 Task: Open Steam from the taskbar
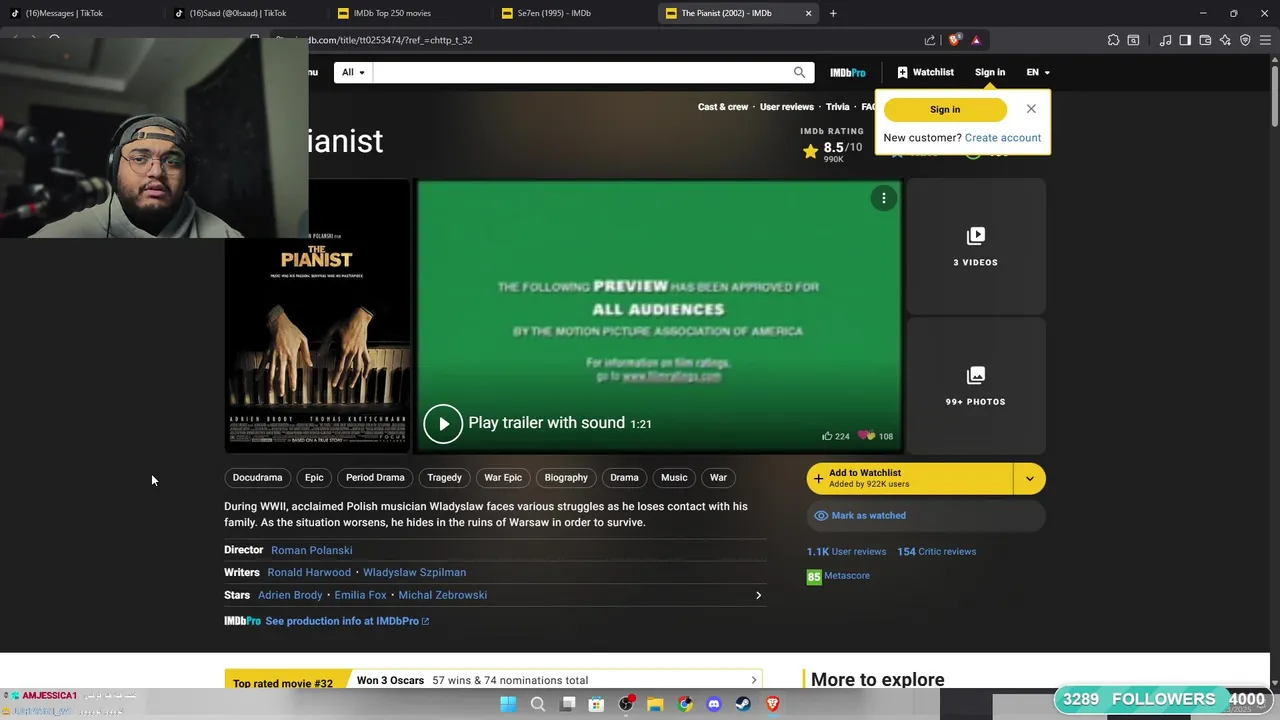click(x=743, y=704)
